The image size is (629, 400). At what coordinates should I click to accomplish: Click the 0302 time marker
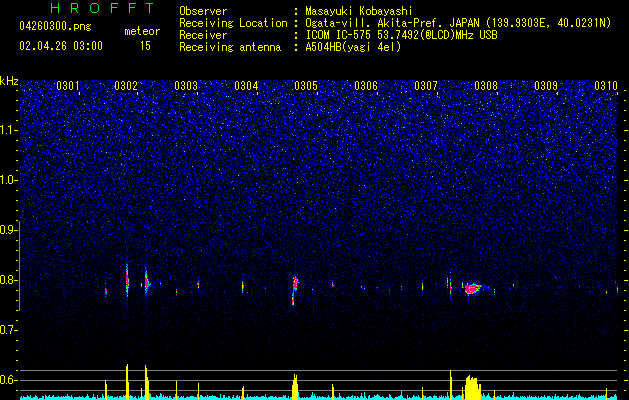pos(126,85)
